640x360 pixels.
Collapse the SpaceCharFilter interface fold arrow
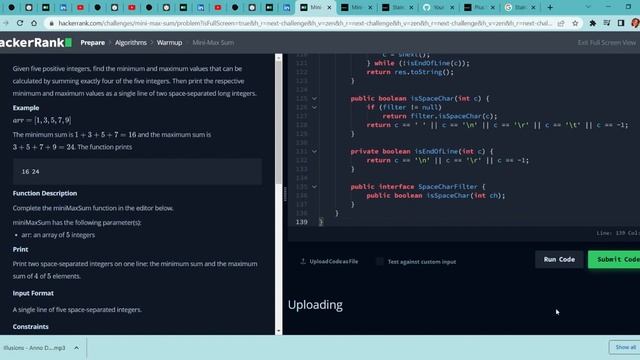coord(314,187)
